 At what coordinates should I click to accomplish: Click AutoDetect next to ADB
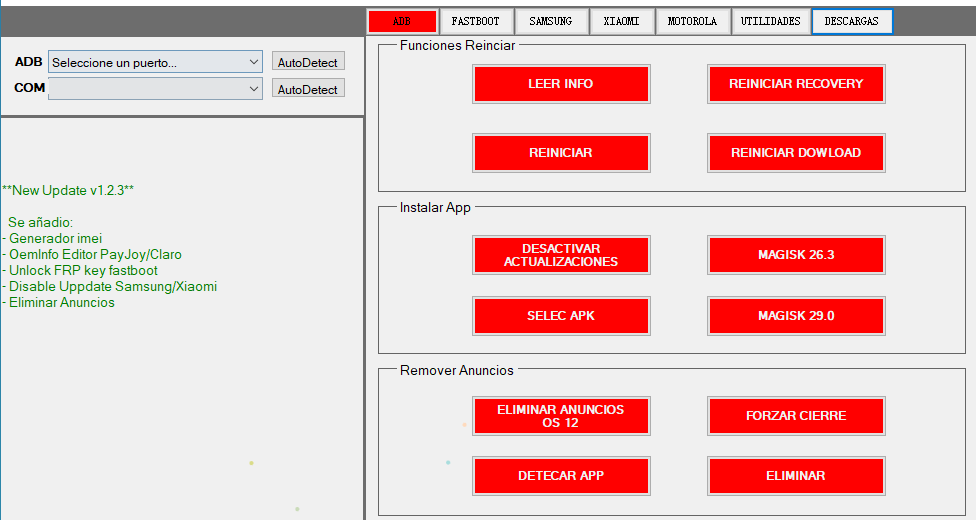[x=308, y=63]
